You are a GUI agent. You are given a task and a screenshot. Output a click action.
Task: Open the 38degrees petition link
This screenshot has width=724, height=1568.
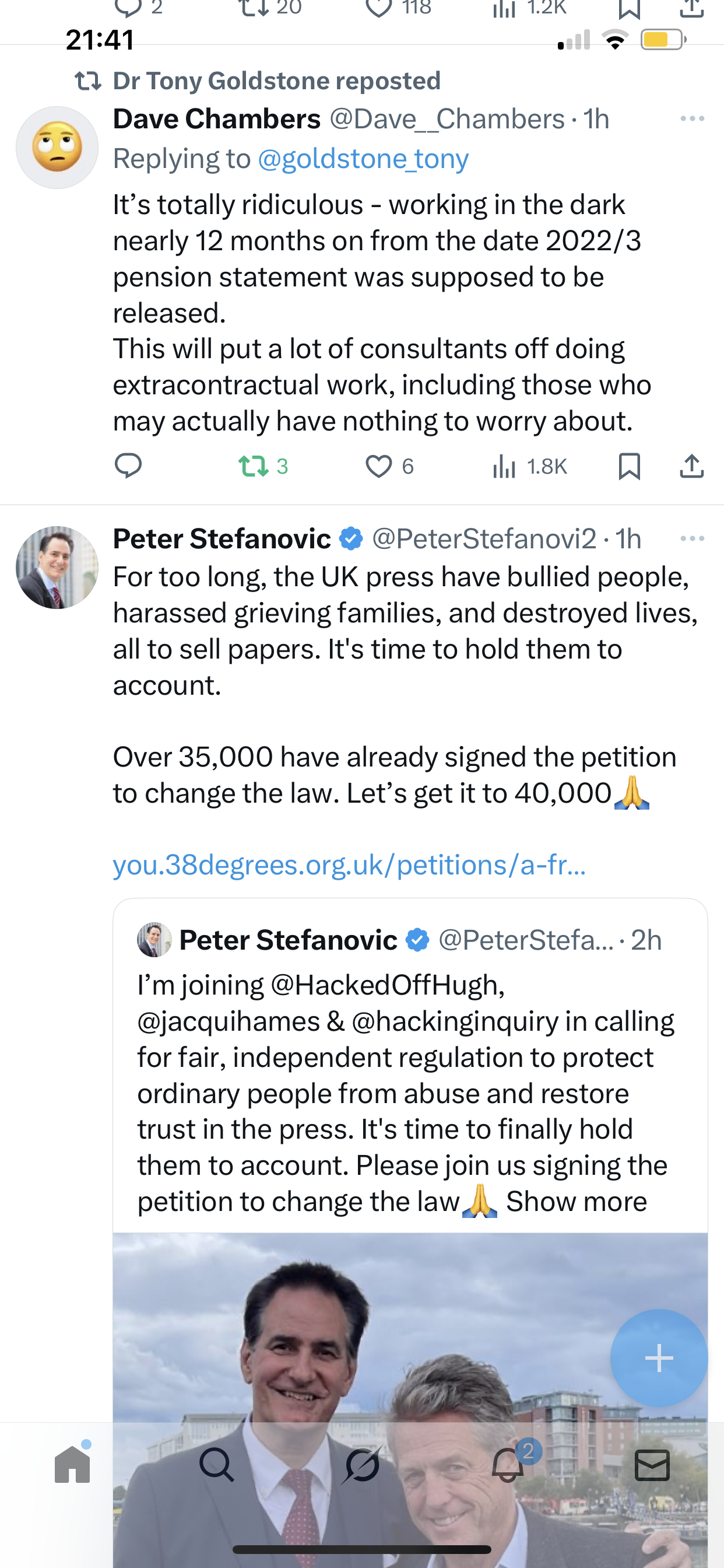[349, 865]
